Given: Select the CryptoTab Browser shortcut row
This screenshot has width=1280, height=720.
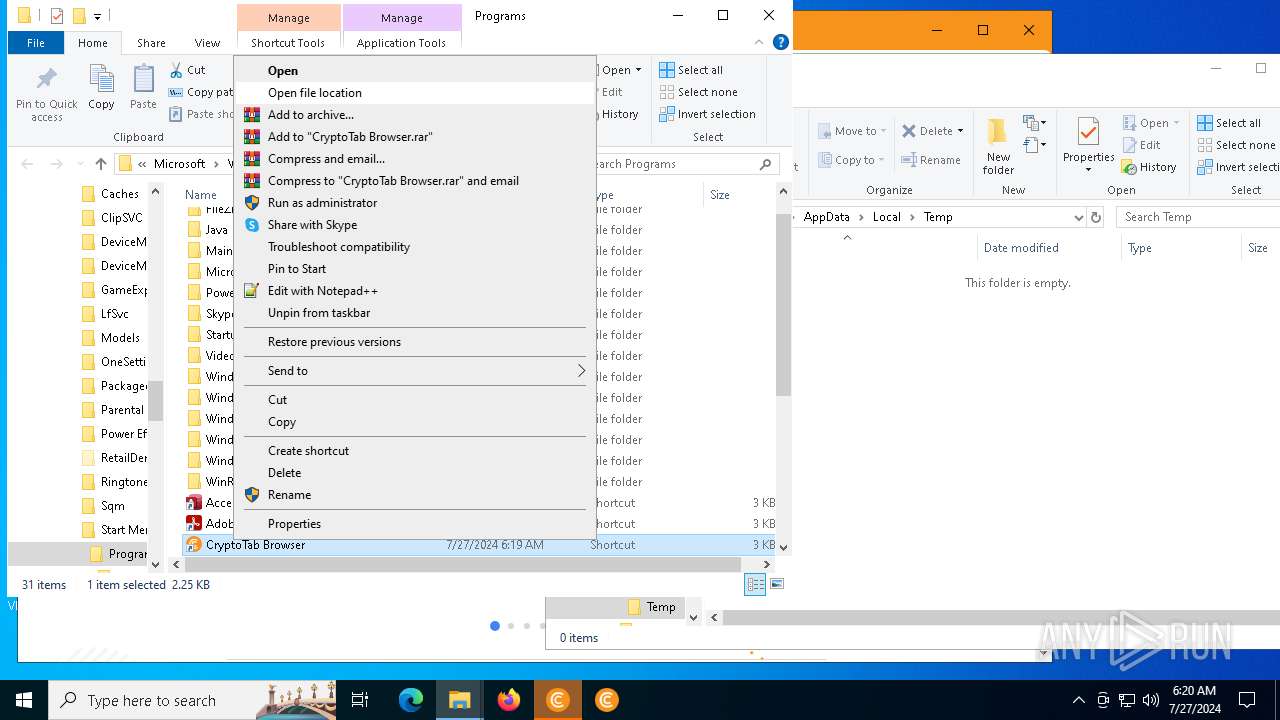Looking at the screenshot, I should pos(479,545).
